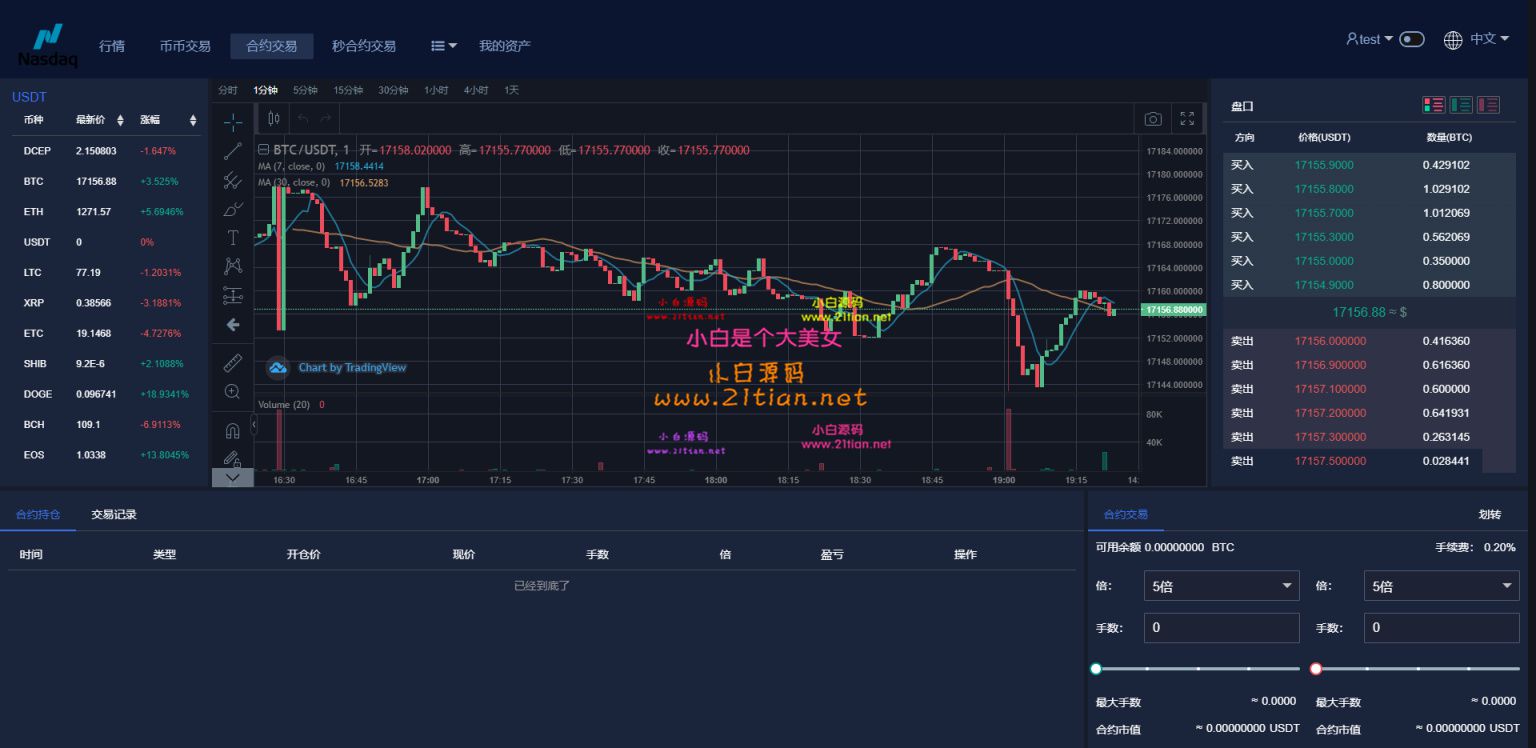Switch to 秒合约交易 menu item
Screen dimensions: 1536x748
[364, 46]
